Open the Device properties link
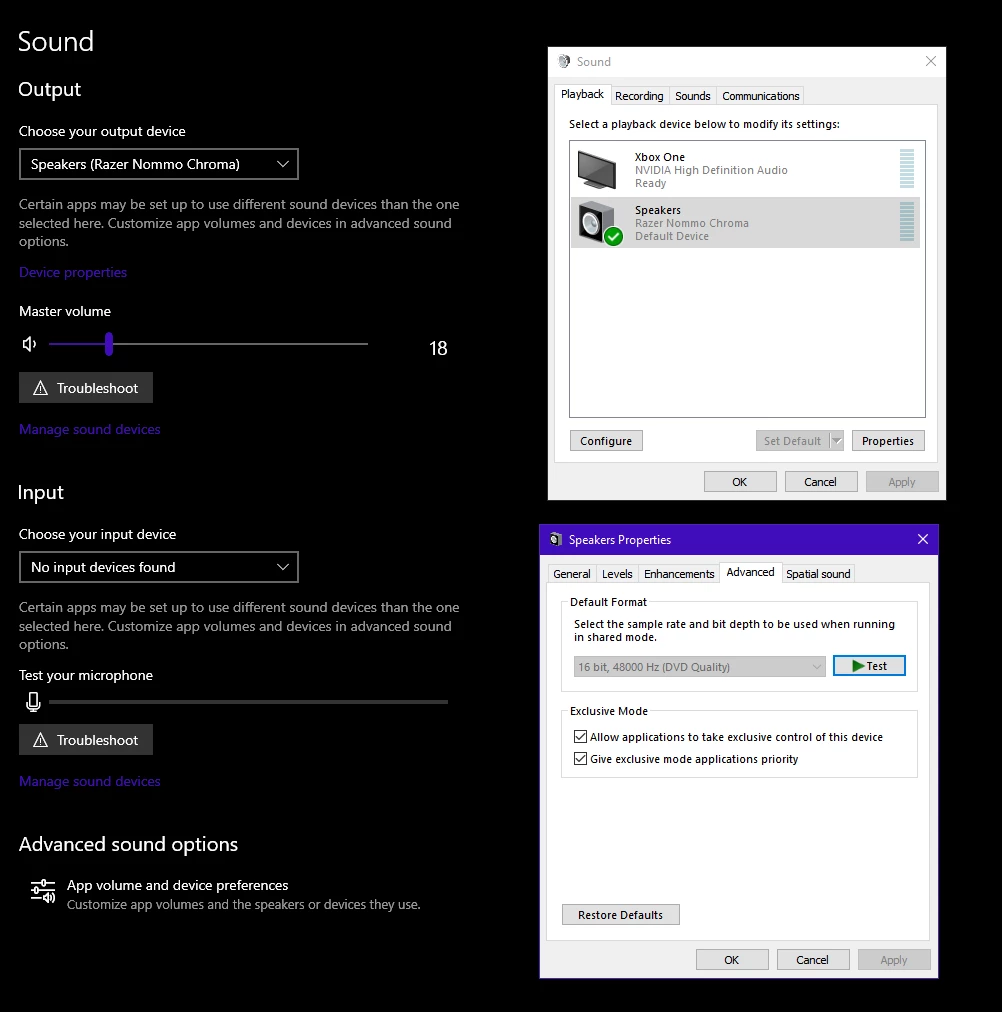1002x1012 pixels. coord(73,272)
